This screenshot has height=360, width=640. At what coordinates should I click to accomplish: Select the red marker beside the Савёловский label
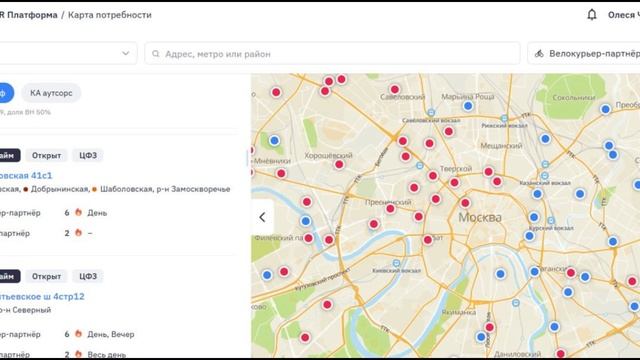click(x=395, y=89)
